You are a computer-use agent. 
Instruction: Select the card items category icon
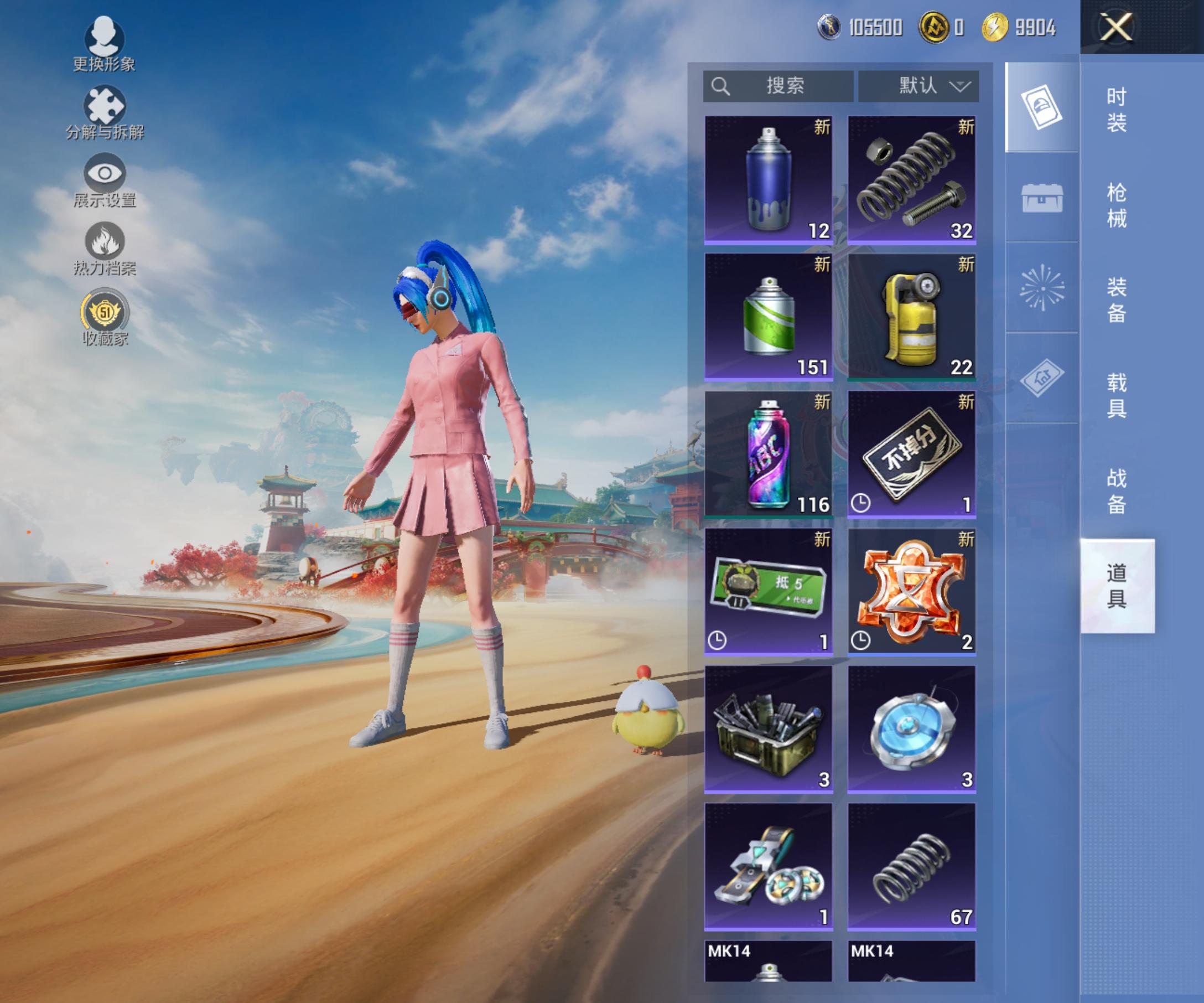point(1042,107)
